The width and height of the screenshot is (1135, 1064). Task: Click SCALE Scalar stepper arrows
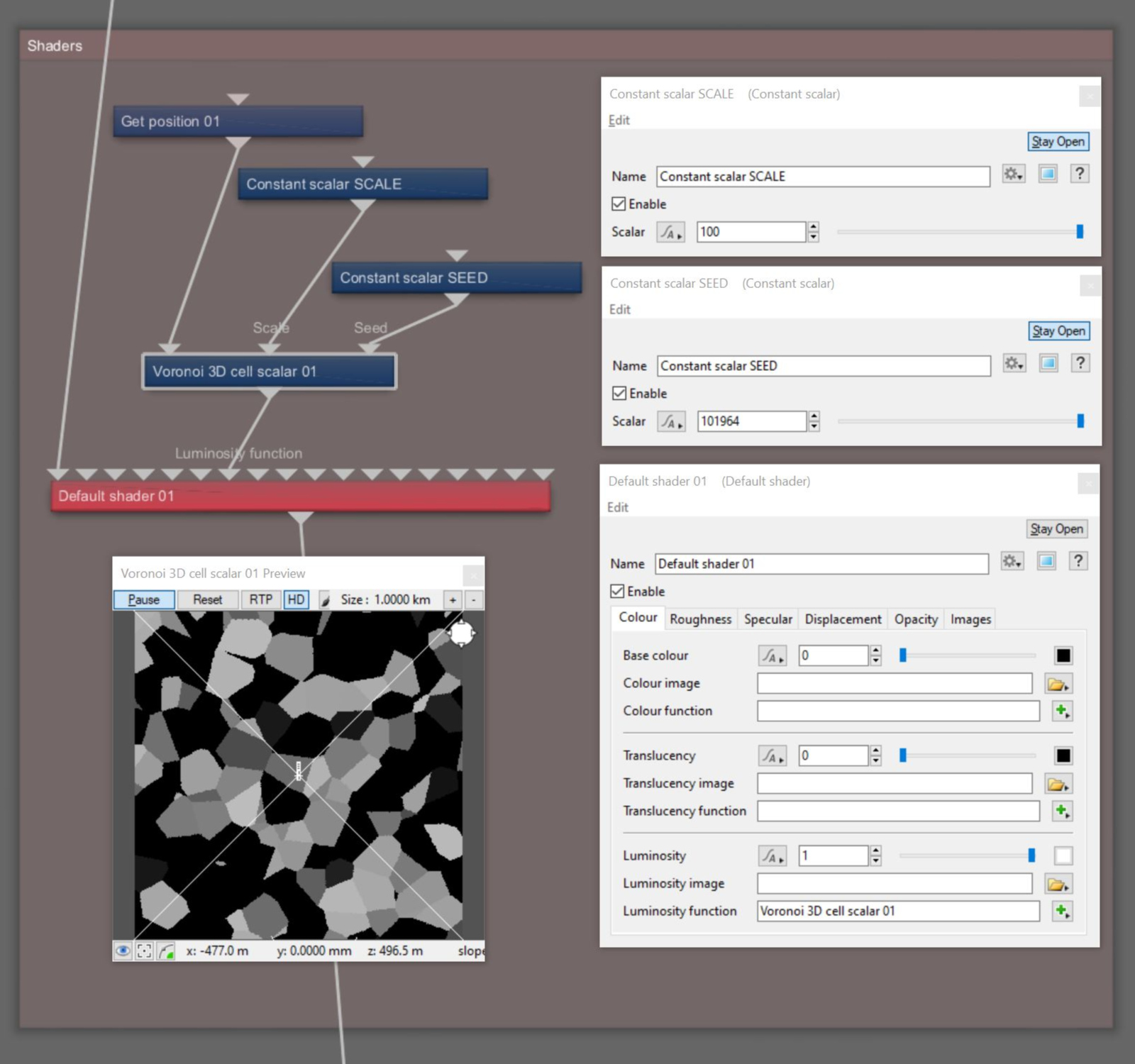pos(814,232)
